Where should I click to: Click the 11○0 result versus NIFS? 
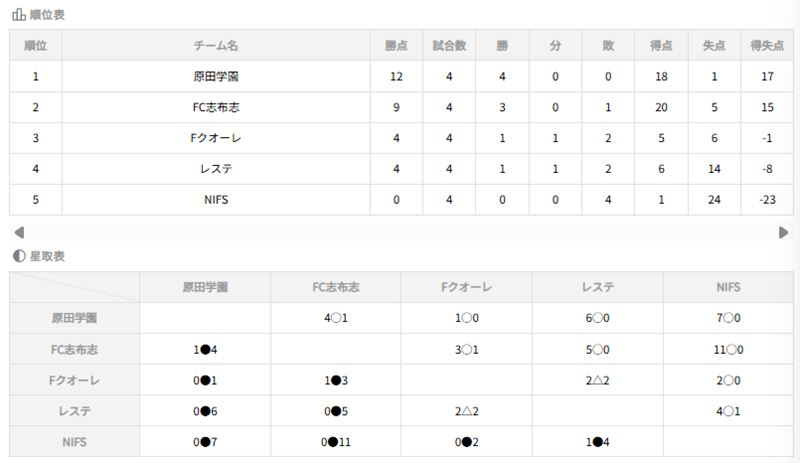click(x=727, y=349)
